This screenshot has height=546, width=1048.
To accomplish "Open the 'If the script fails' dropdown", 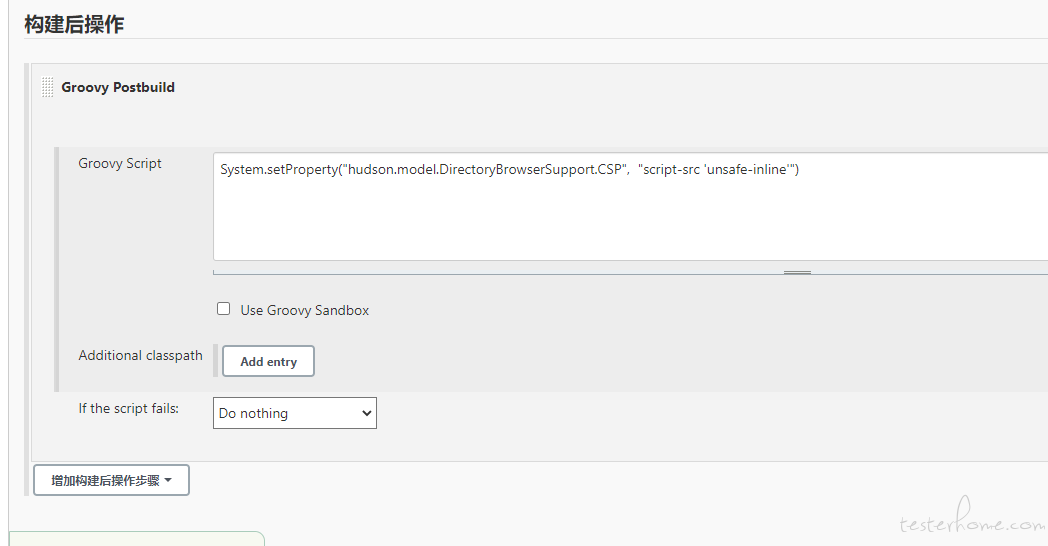I will click(295, 413).
